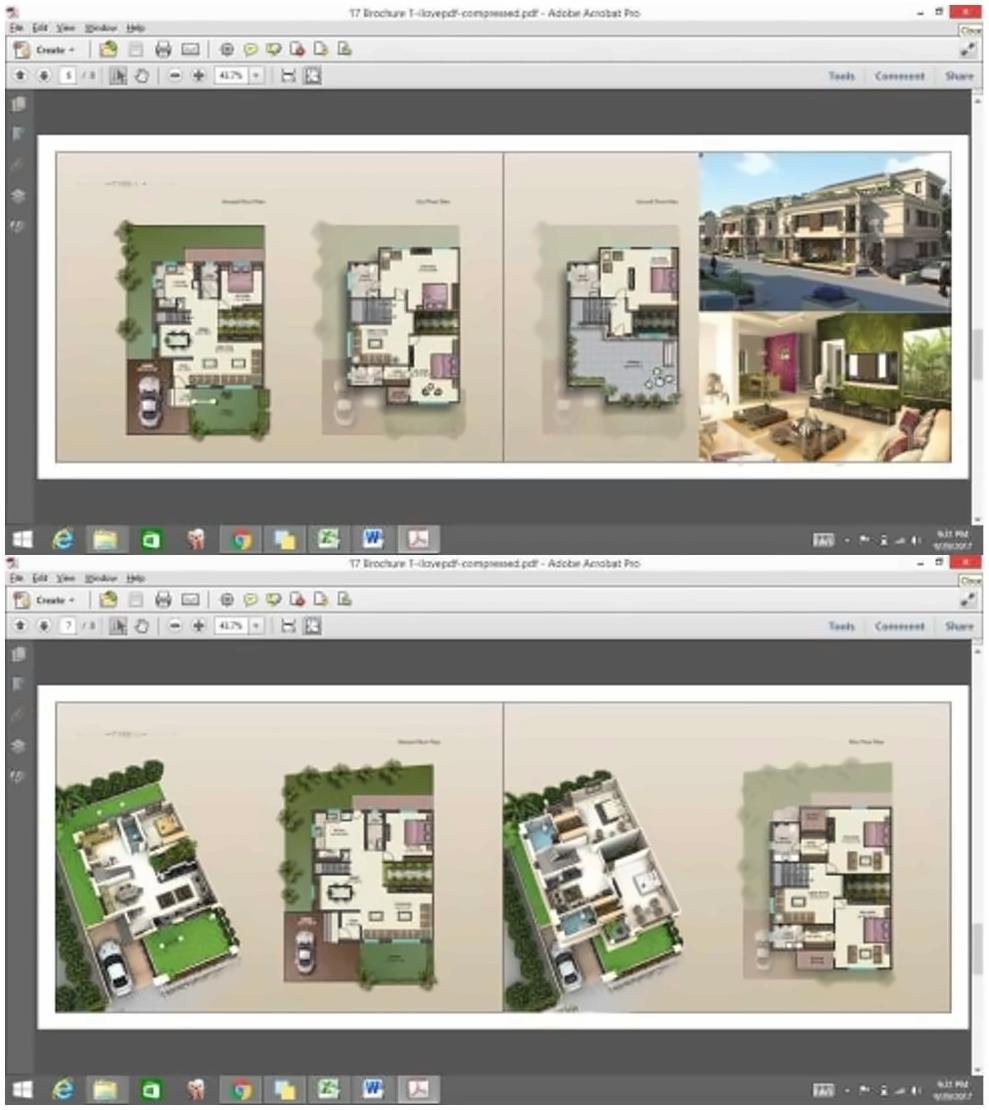The width and height of the screenshot is (989, 1110).
Task: Open the Bookmarks panel
Action: coord(17,133)
